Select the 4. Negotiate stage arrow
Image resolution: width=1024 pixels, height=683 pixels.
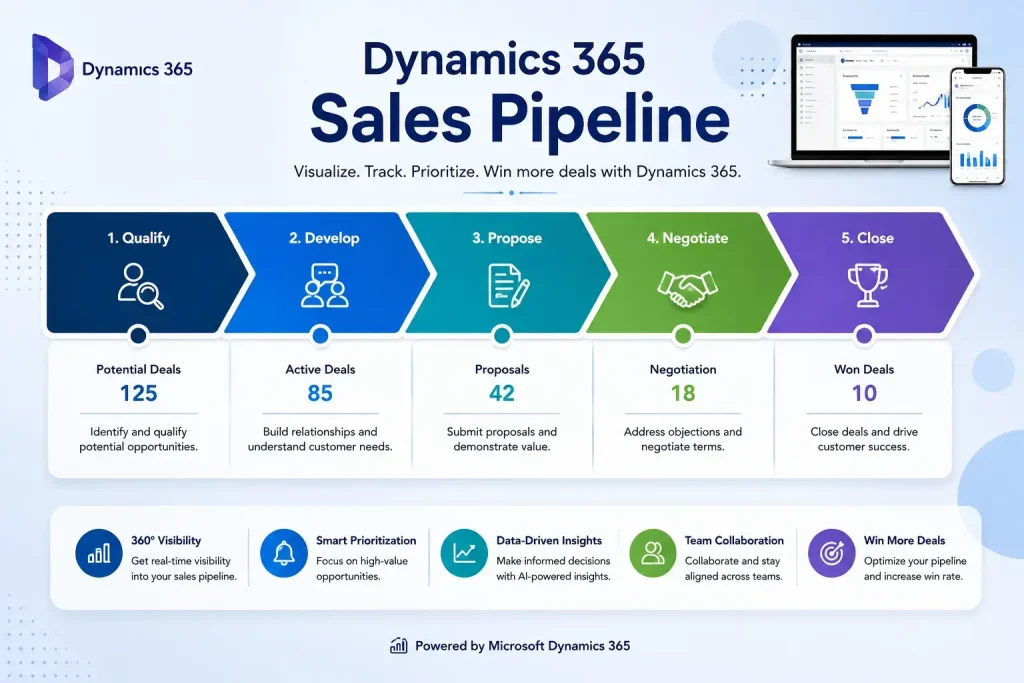point(689,272)
